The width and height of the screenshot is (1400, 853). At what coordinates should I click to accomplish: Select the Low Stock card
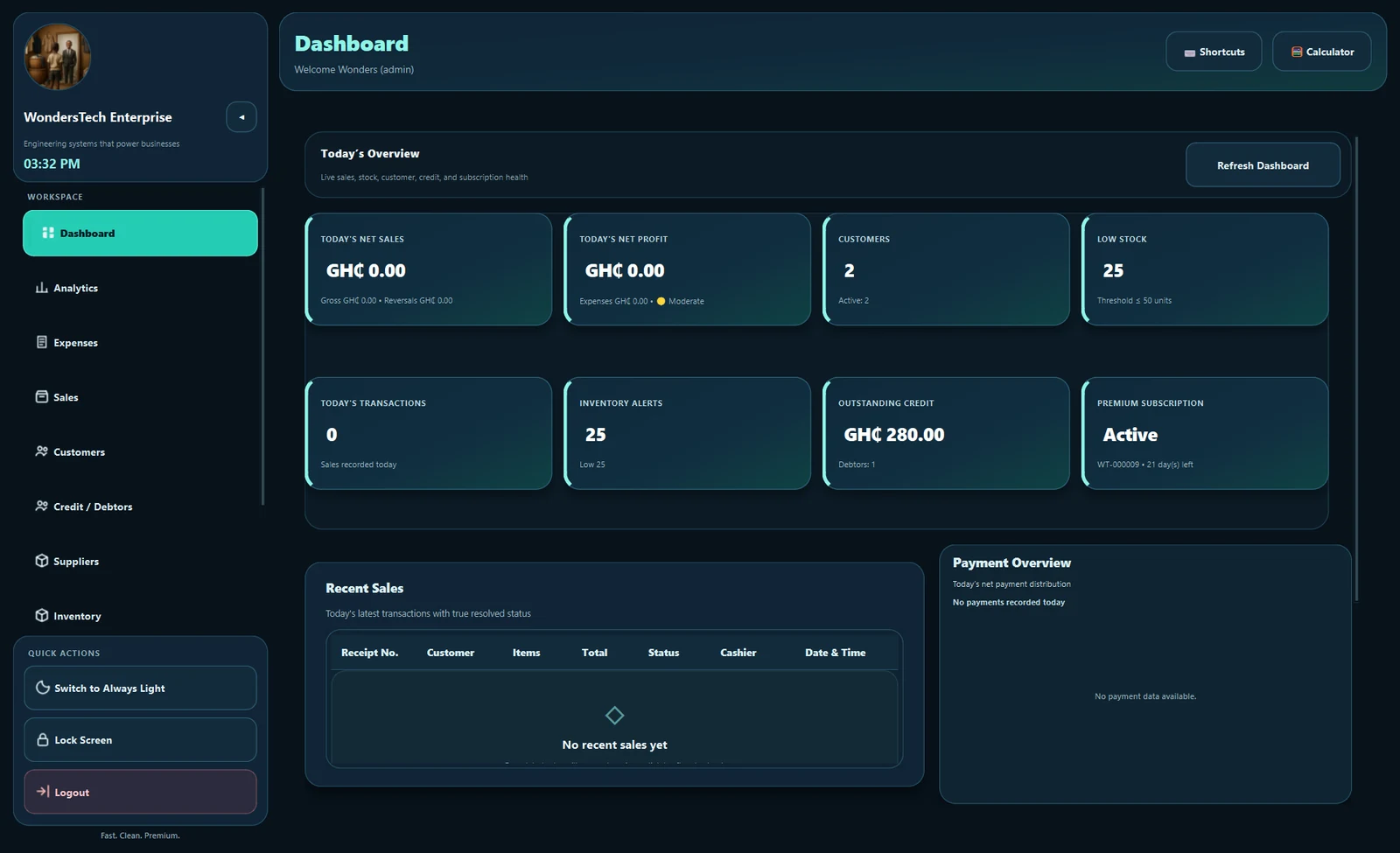click(1205, 269)
